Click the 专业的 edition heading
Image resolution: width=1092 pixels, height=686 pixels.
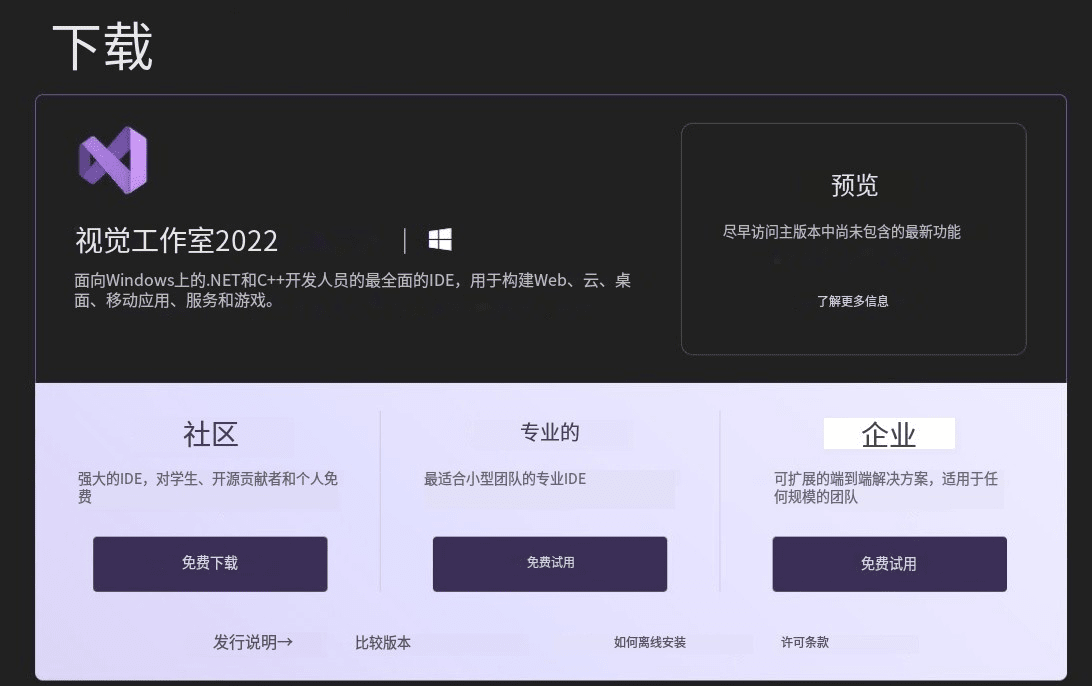coord(550,432)
